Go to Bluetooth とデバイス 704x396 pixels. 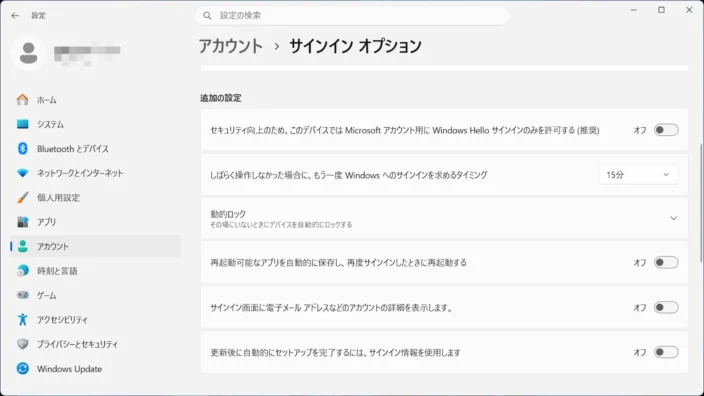(x=95, y=149)
